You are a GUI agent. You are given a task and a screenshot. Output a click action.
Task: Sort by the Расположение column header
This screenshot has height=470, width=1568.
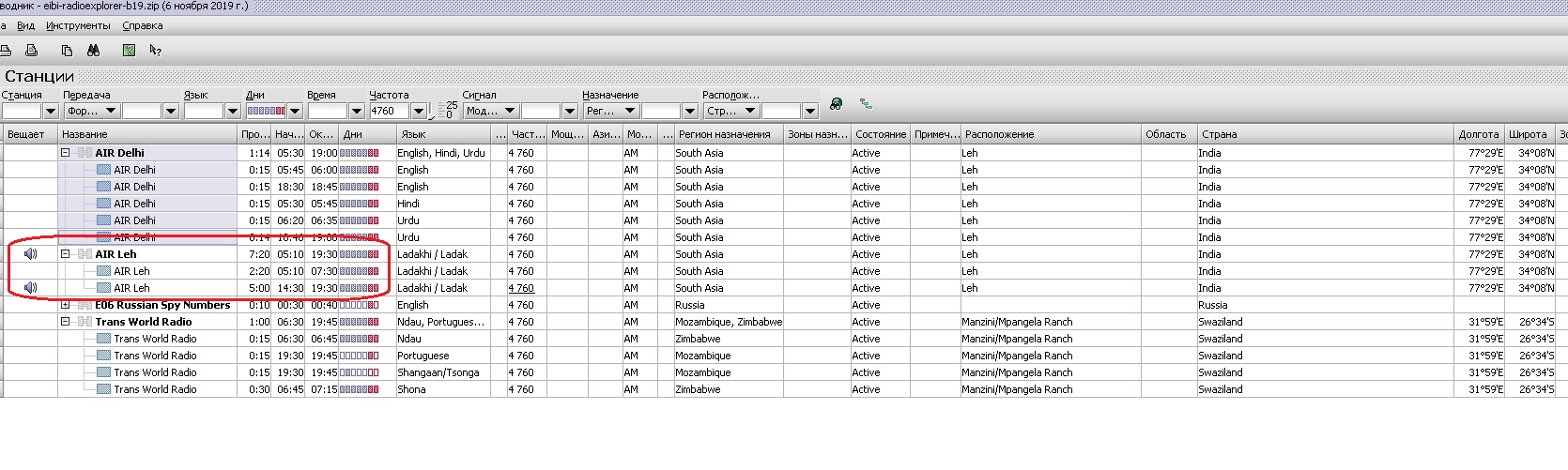[x=1051, y=134]
